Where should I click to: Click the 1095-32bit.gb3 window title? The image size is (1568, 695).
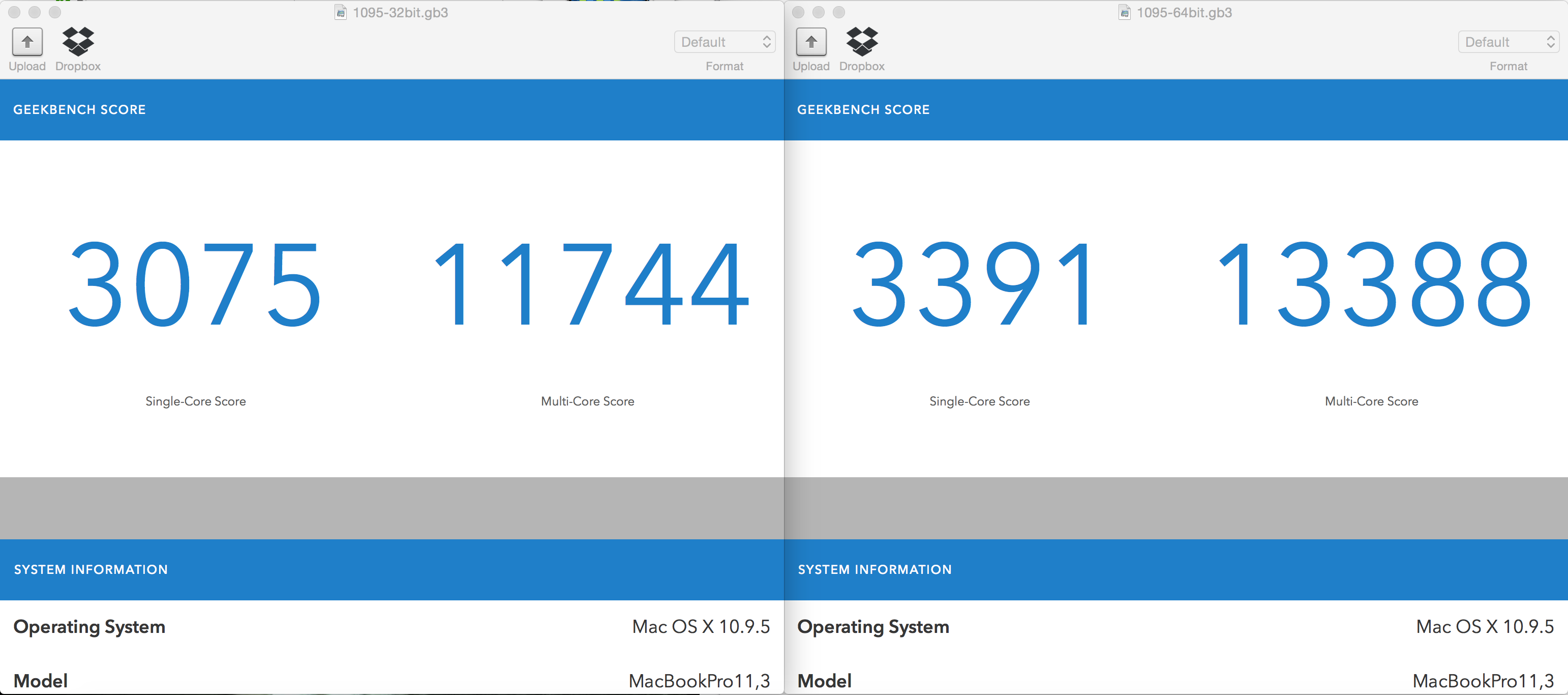(x=400, y=13)
